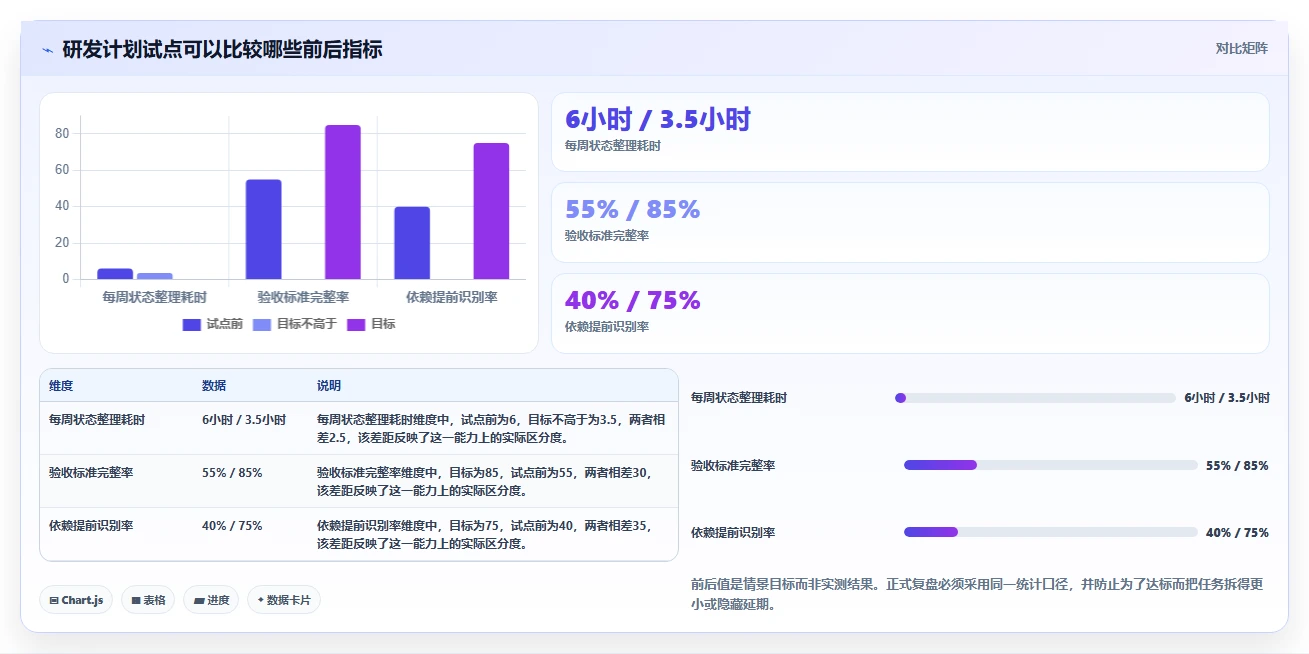The width and height of the screenshot is (1309, 654).
Task: Open the 6小时 / 3.5小时 data card
Action: point(910,132)
